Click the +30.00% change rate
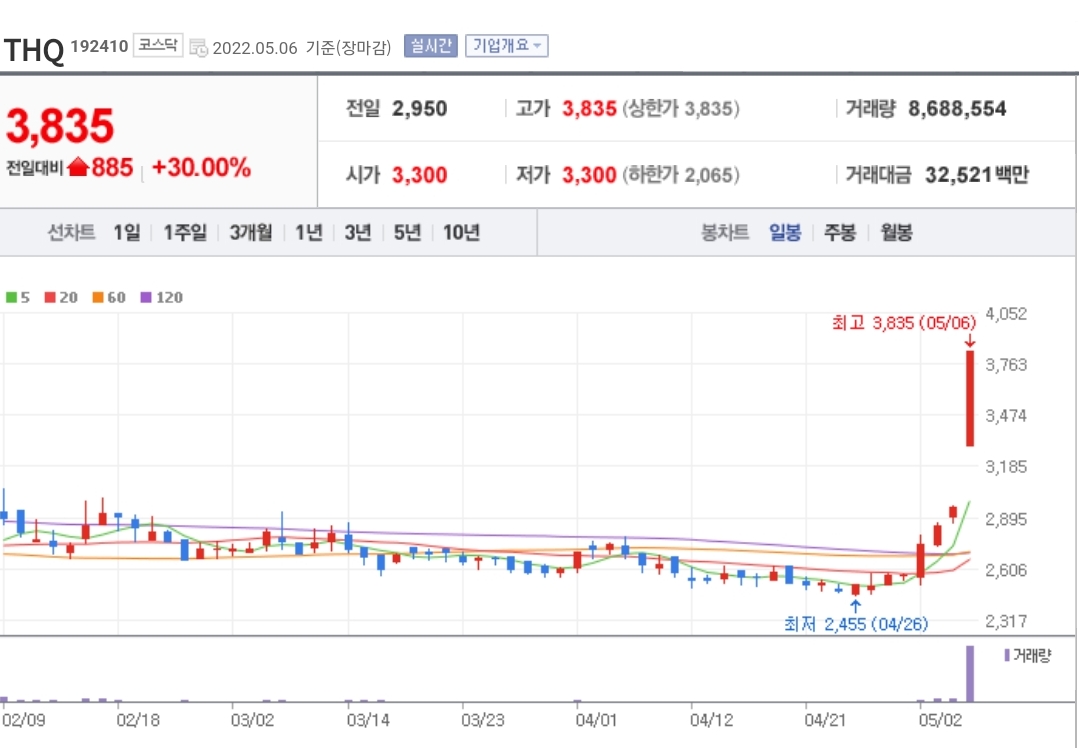 click(x=201, y=167)
